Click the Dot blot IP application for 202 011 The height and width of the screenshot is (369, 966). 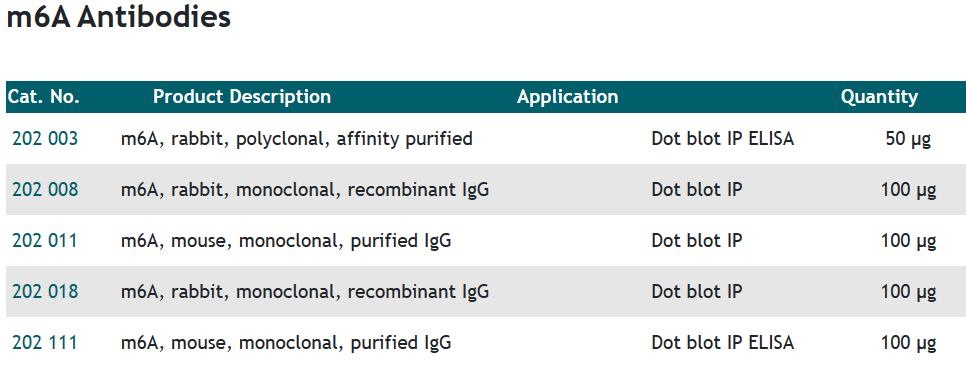click(697, 241)
